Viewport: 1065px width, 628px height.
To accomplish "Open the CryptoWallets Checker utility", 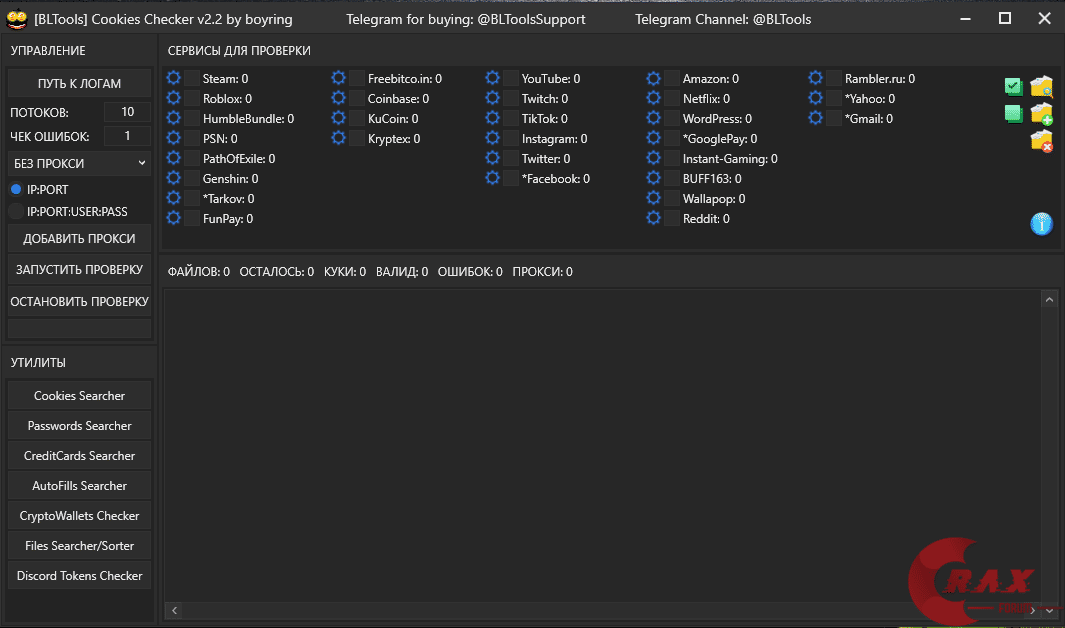I will (x=79, y=515).
